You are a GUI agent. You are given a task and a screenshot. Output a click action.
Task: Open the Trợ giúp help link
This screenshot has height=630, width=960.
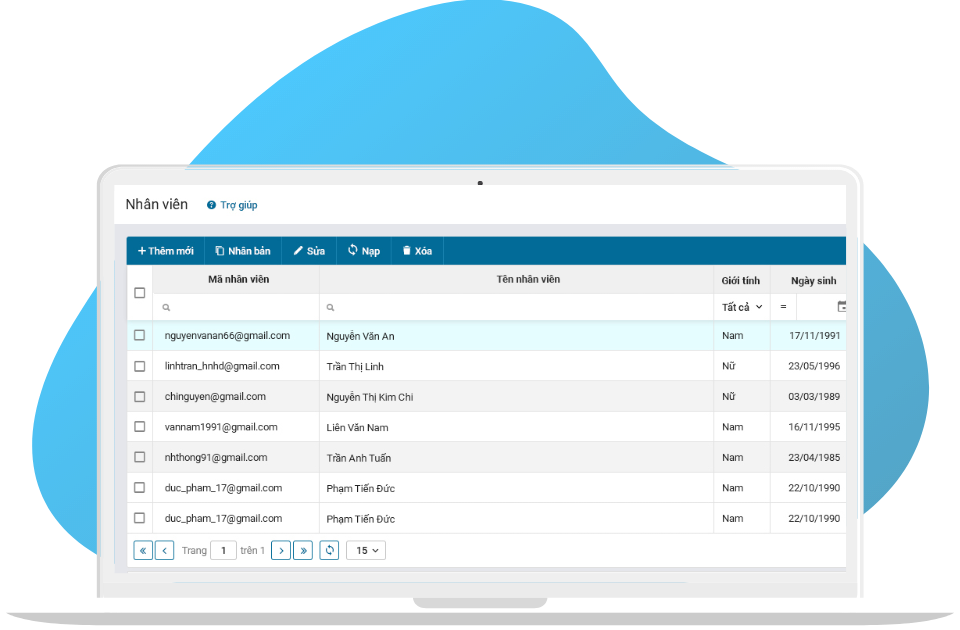click(x=232, y=205)
